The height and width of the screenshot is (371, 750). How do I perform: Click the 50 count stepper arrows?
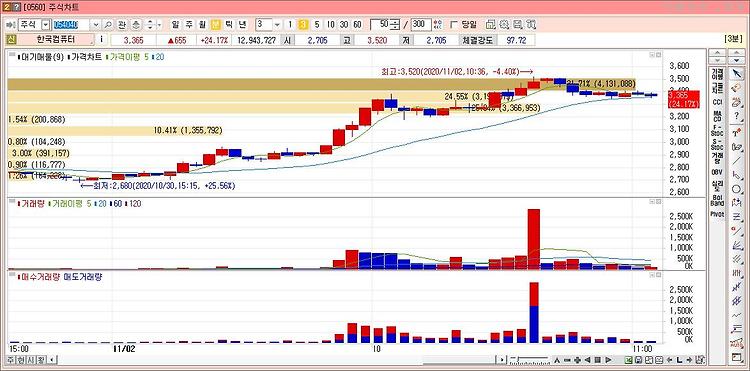(396, 24)
